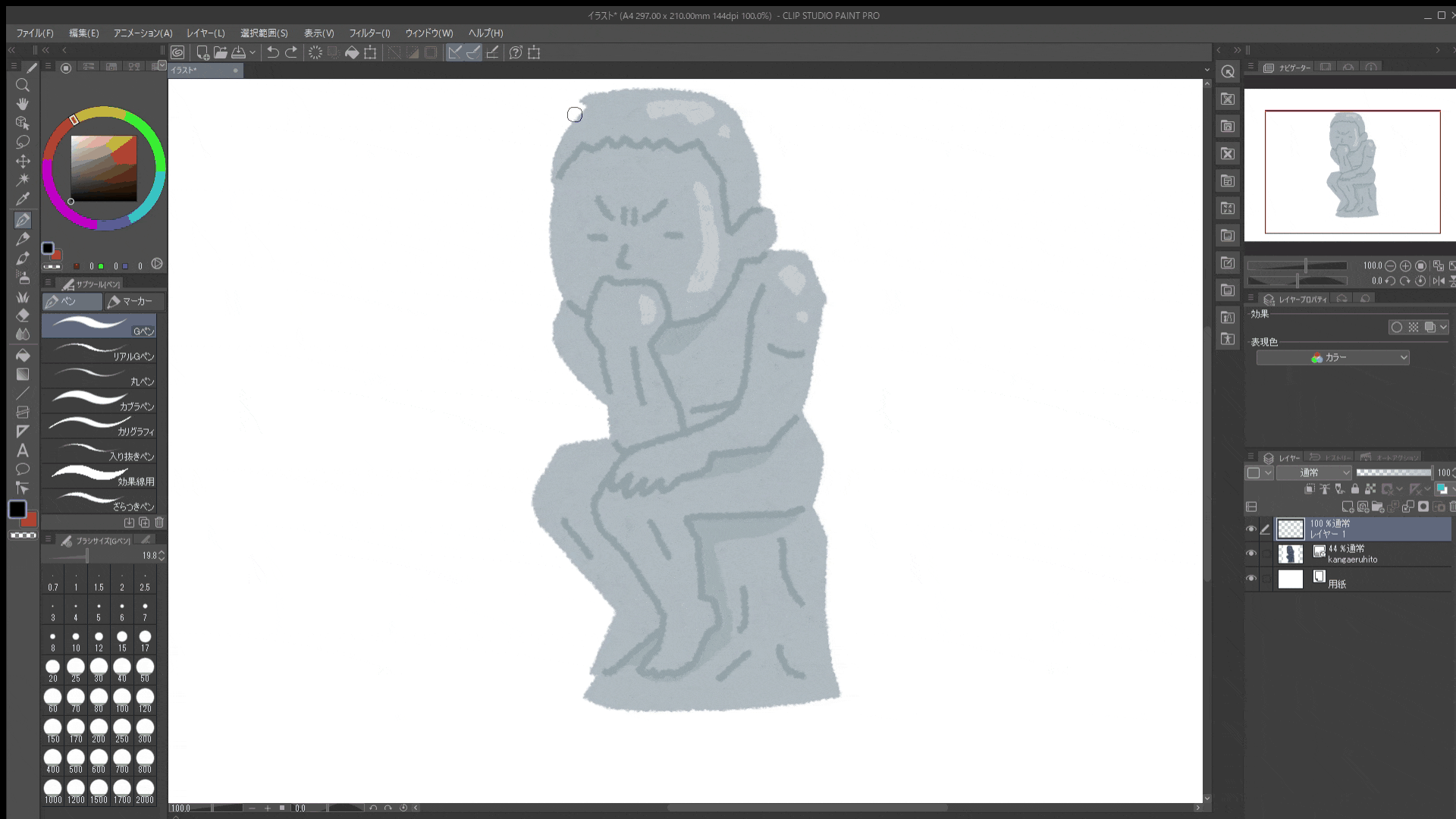Screen dimensions: 1456x819
Task: Zoom out the Navigator with minus icon
Action: [x=1390, y=265]
